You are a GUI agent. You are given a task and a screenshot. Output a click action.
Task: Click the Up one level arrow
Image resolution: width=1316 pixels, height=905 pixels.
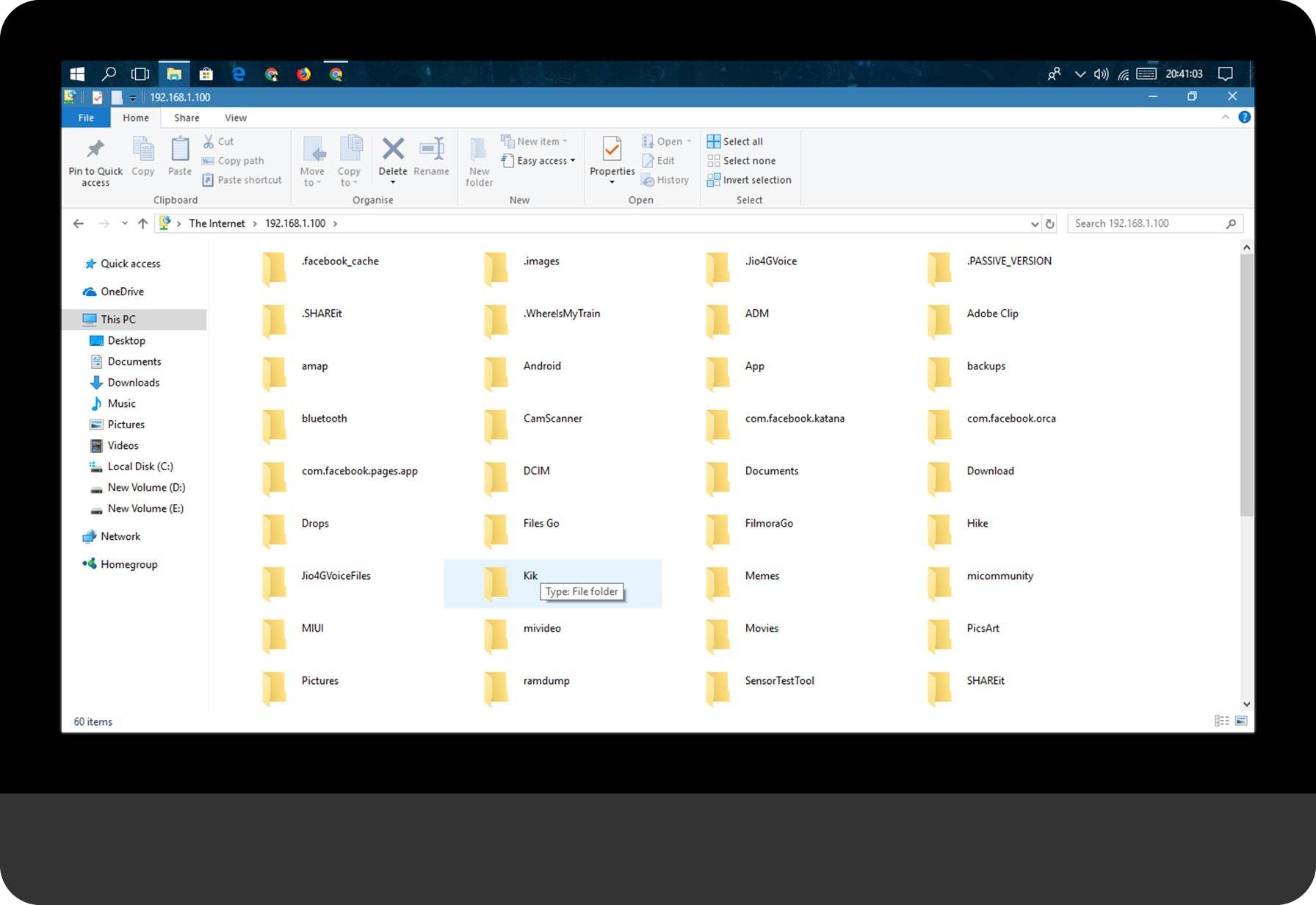point(142,223)
